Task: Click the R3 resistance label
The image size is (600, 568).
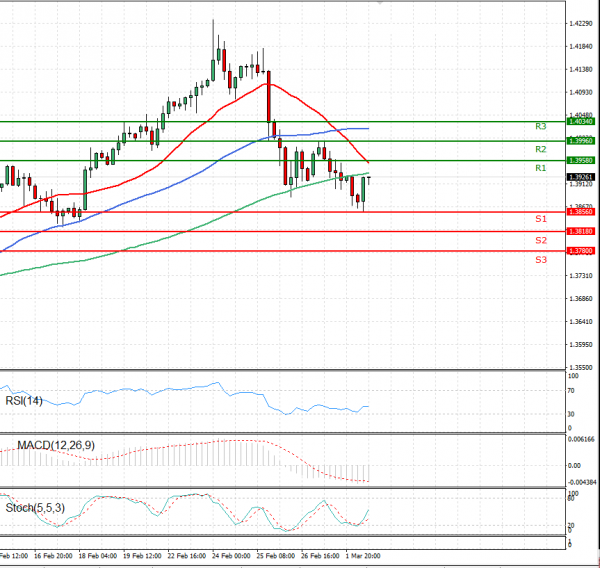Action: point(540,126)
